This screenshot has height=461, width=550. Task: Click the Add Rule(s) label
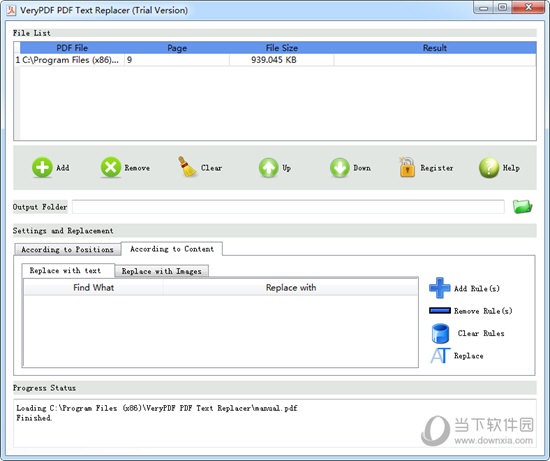coord(477,288)
